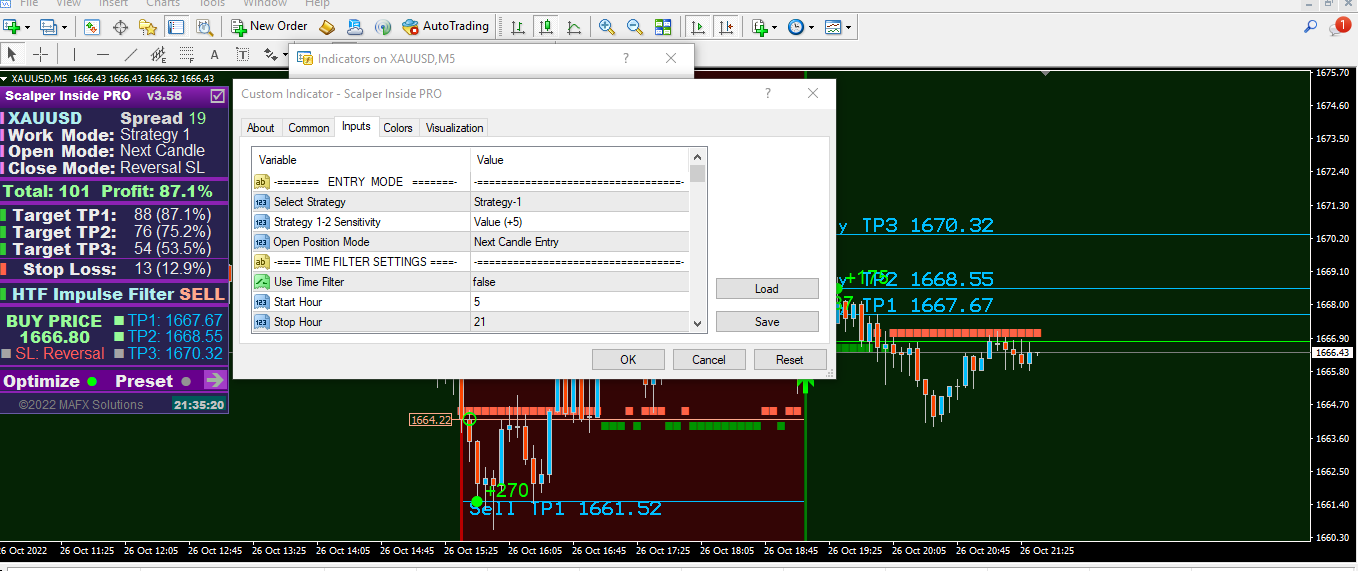
Task: Toggle Auto Scroll chart icon
Action: (698, 27)
